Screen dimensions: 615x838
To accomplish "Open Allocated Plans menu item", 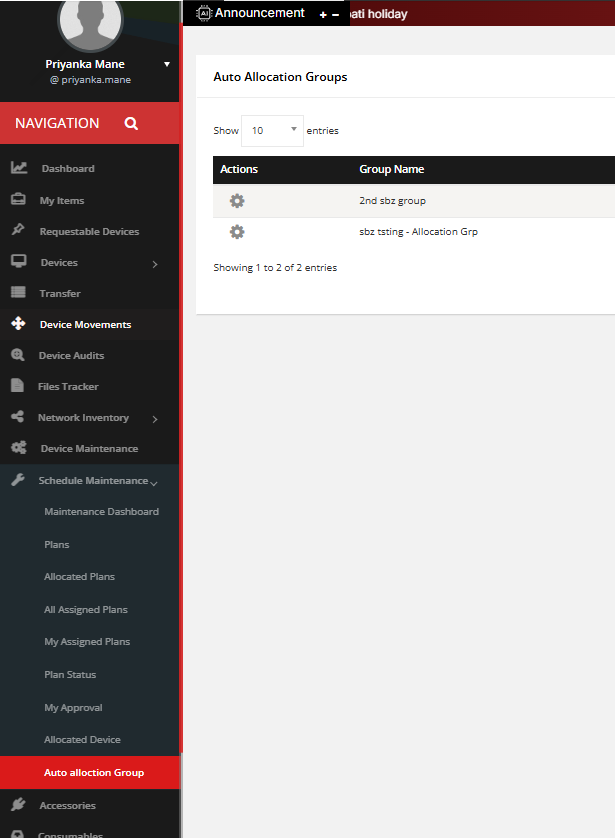I will pos(79,577).
